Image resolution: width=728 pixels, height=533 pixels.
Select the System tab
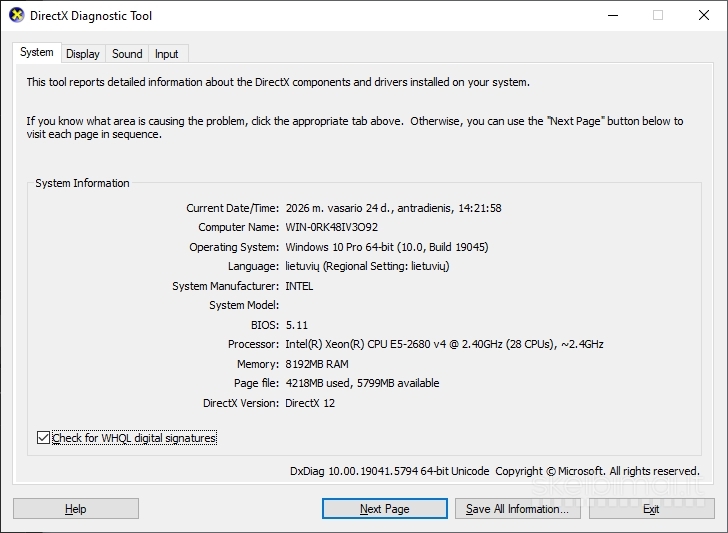click(37, 53)
